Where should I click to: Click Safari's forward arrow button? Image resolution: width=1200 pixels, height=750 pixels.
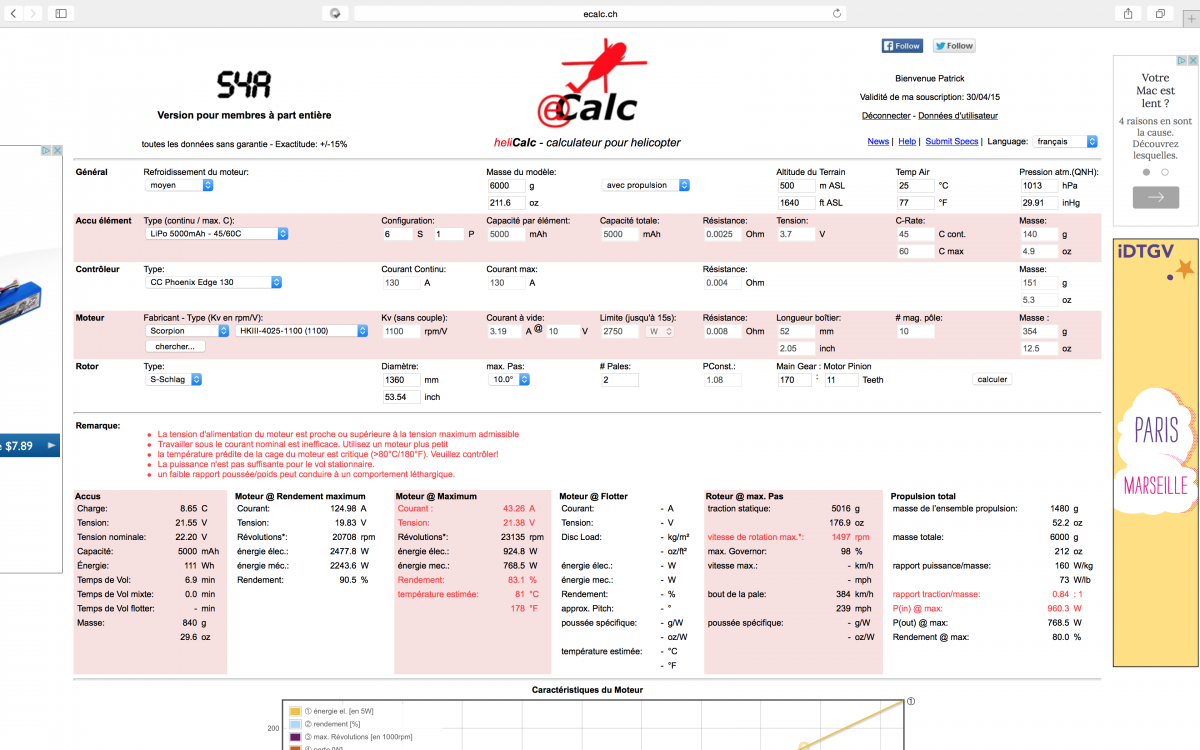point(33,13)
